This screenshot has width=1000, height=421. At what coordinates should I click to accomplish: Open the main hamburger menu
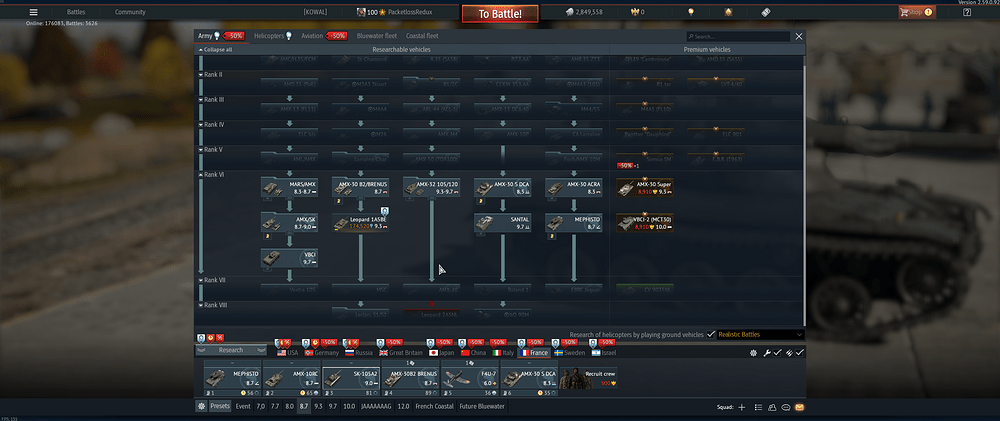click(x=33, y=12)
